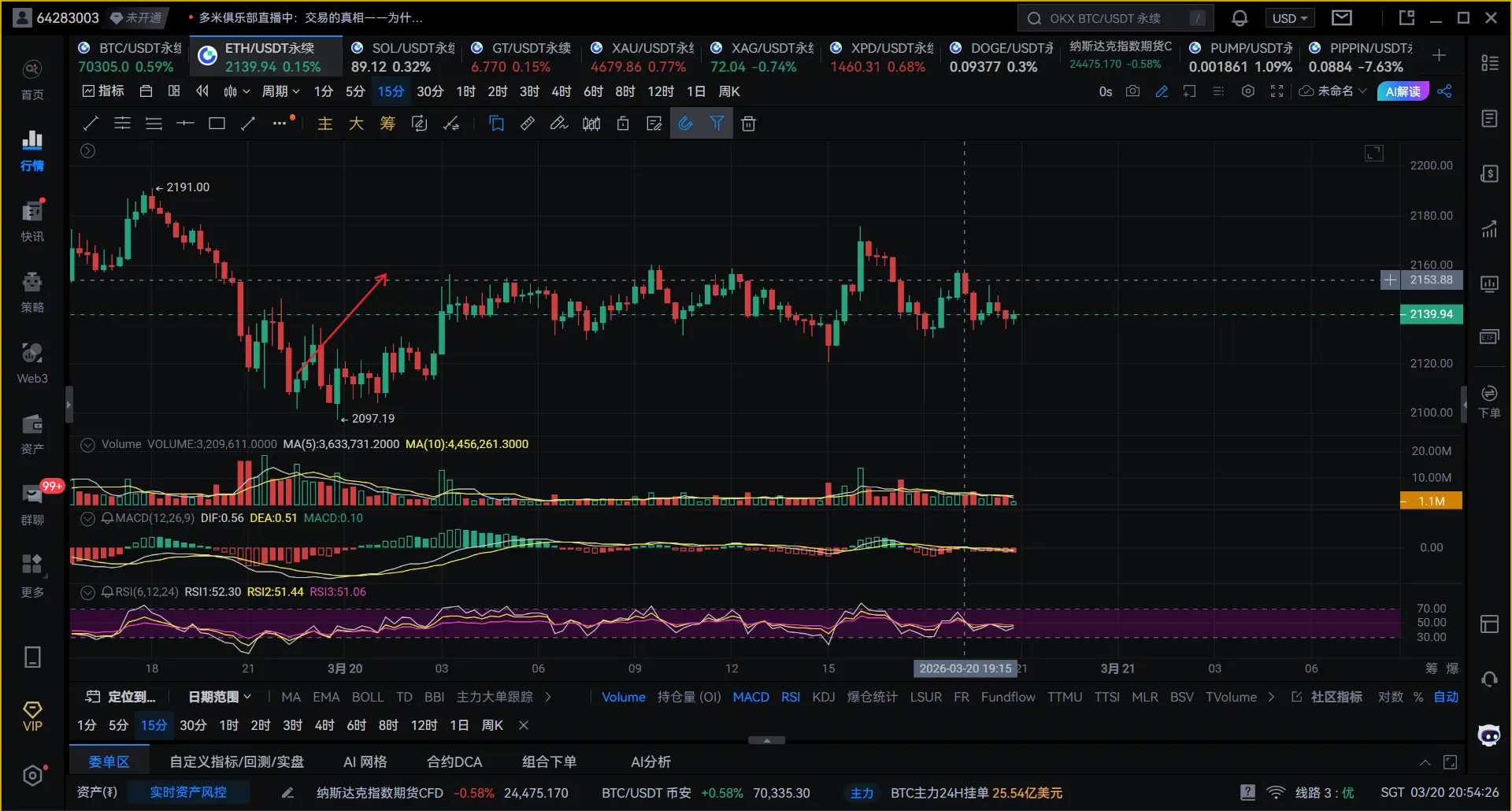Switch to the SOL/USDT永续 tab
This screenshot has height=811, width=1512.
tap(402, 57)
